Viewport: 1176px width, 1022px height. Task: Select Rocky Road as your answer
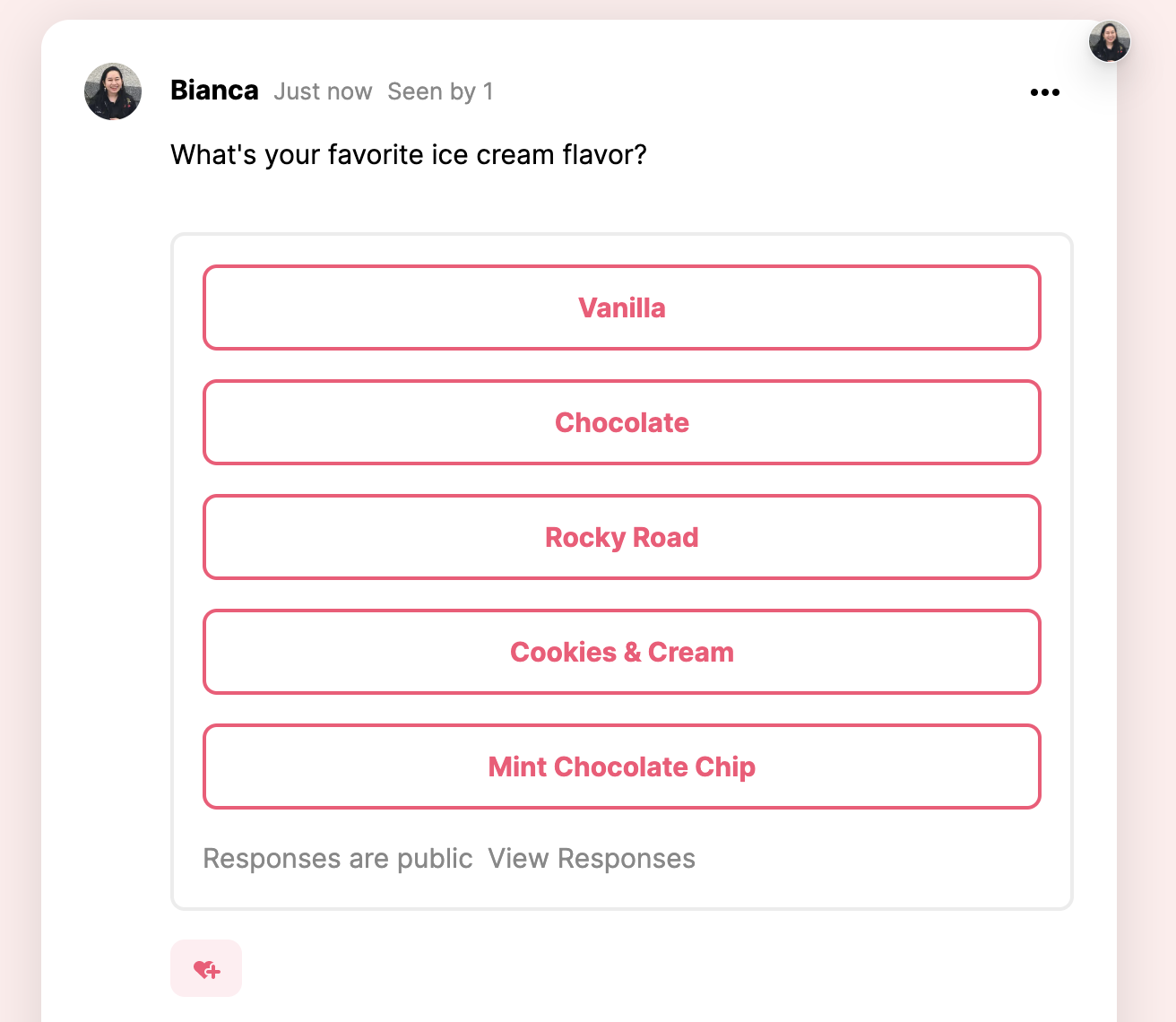[622, 537]
